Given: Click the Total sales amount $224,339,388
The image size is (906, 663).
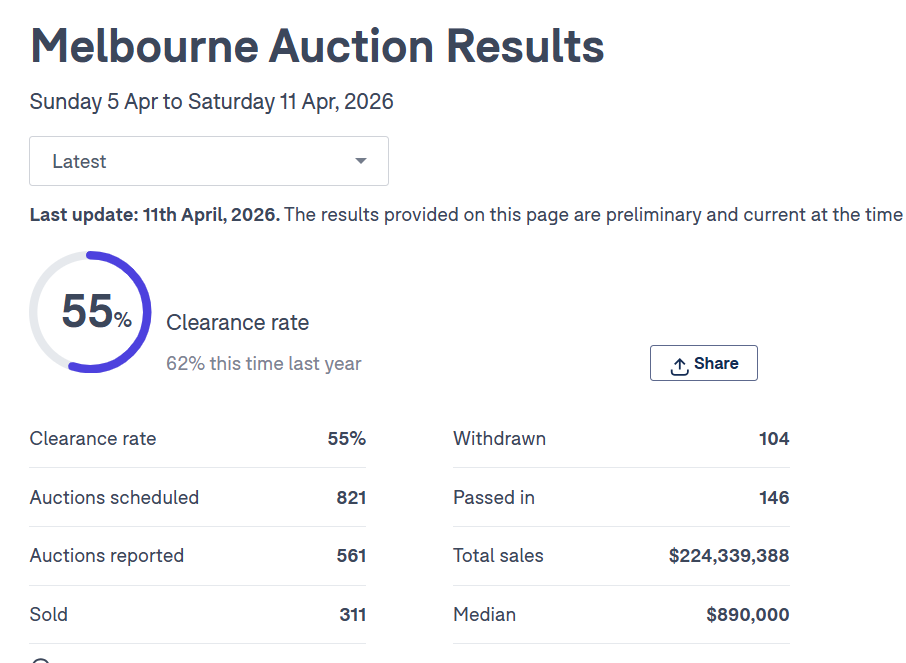Looking at the screenshot, I should point(729,556).
